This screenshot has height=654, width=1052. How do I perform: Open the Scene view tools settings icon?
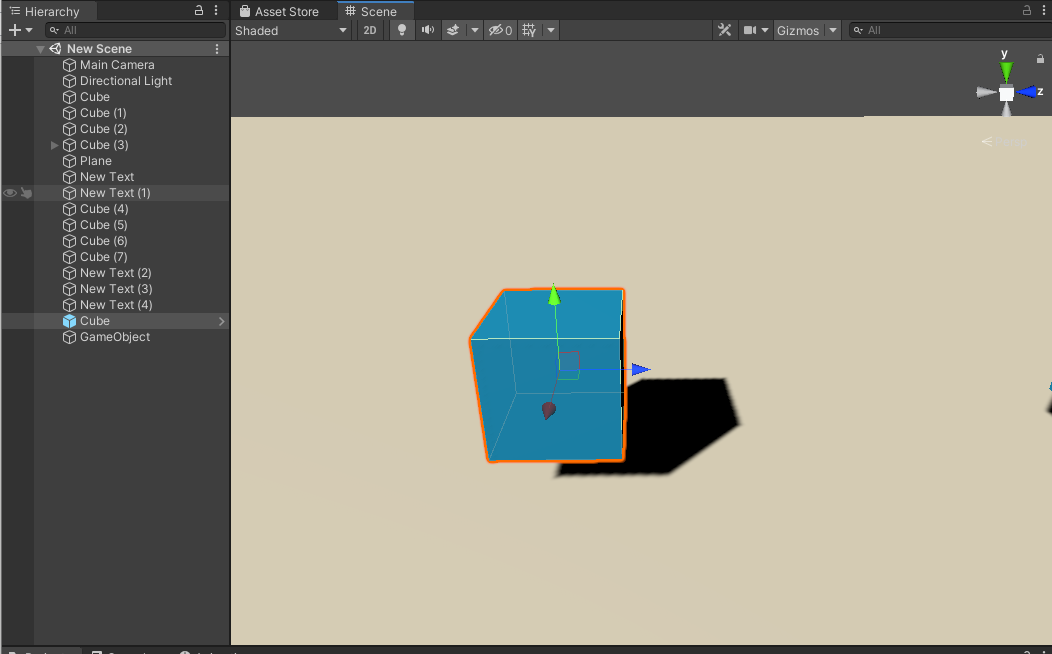point(725,30)
